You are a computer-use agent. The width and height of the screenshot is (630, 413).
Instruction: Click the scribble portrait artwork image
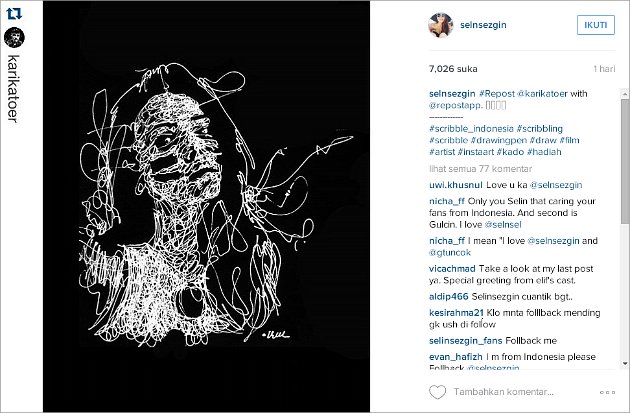coord(207,206)
